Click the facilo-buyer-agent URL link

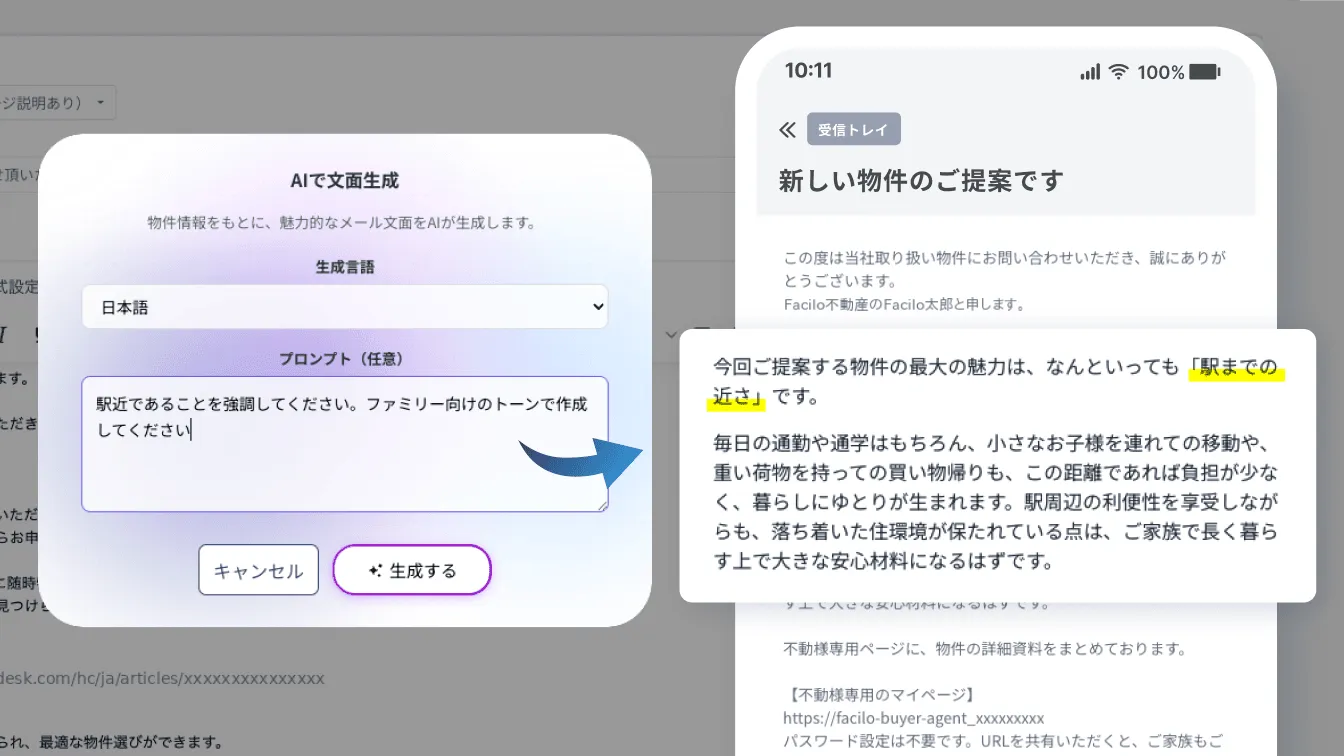[913, 718]
